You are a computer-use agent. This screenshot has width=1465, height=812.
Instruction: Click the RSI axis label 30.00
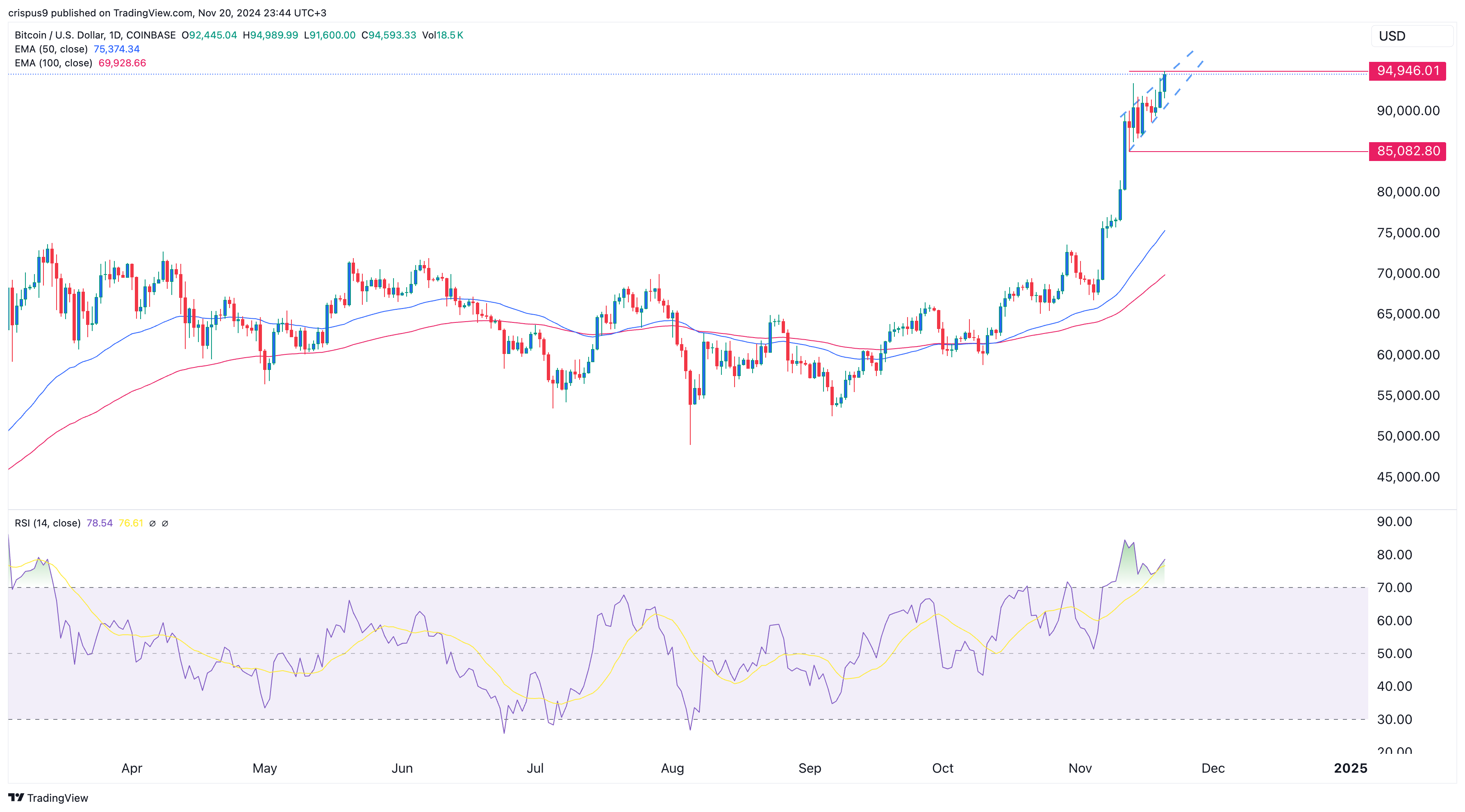(1394, 719)
